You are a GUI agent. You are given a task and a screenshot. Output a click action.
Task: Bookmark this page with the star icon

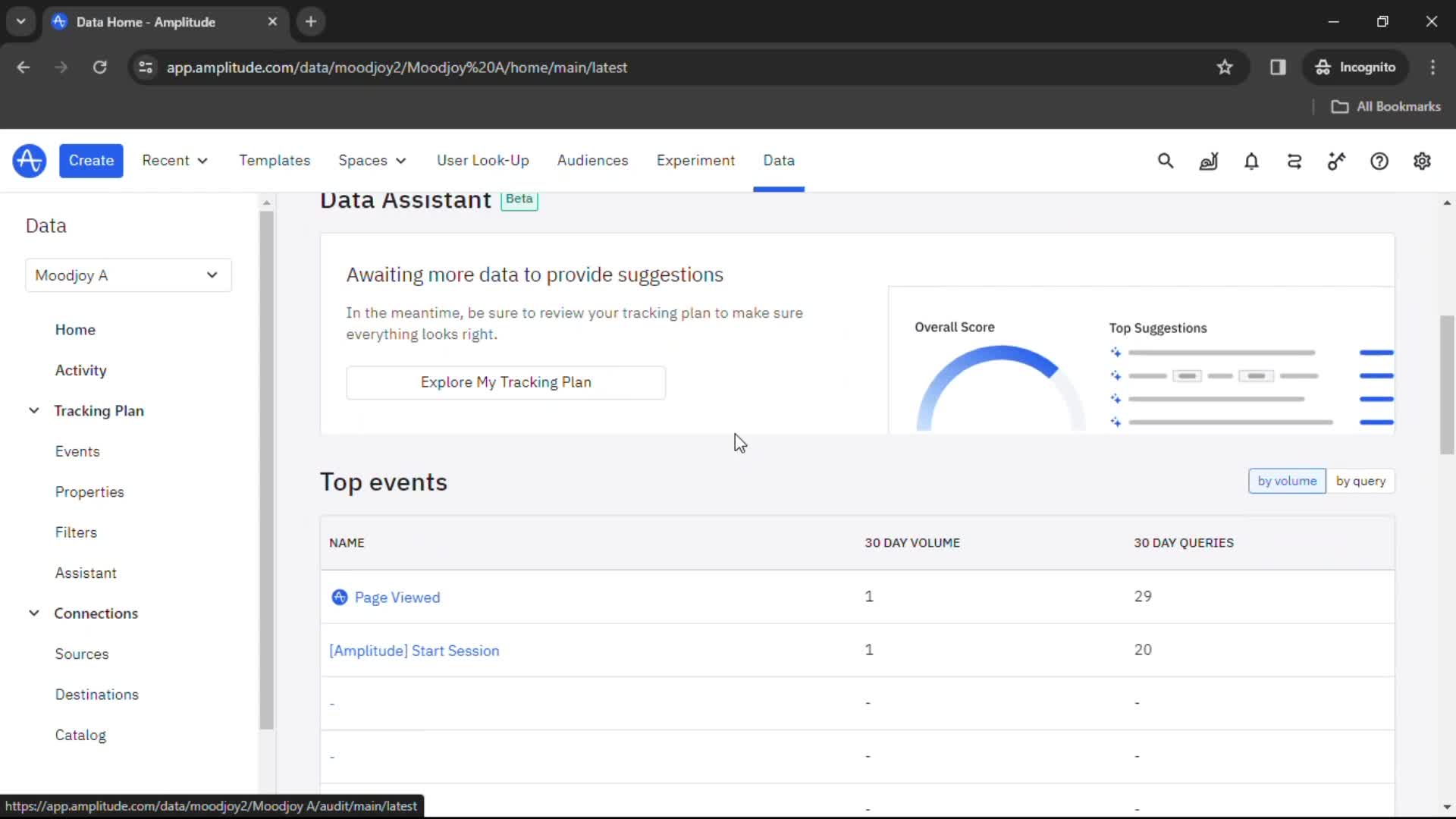click(x=1225, y=67)
